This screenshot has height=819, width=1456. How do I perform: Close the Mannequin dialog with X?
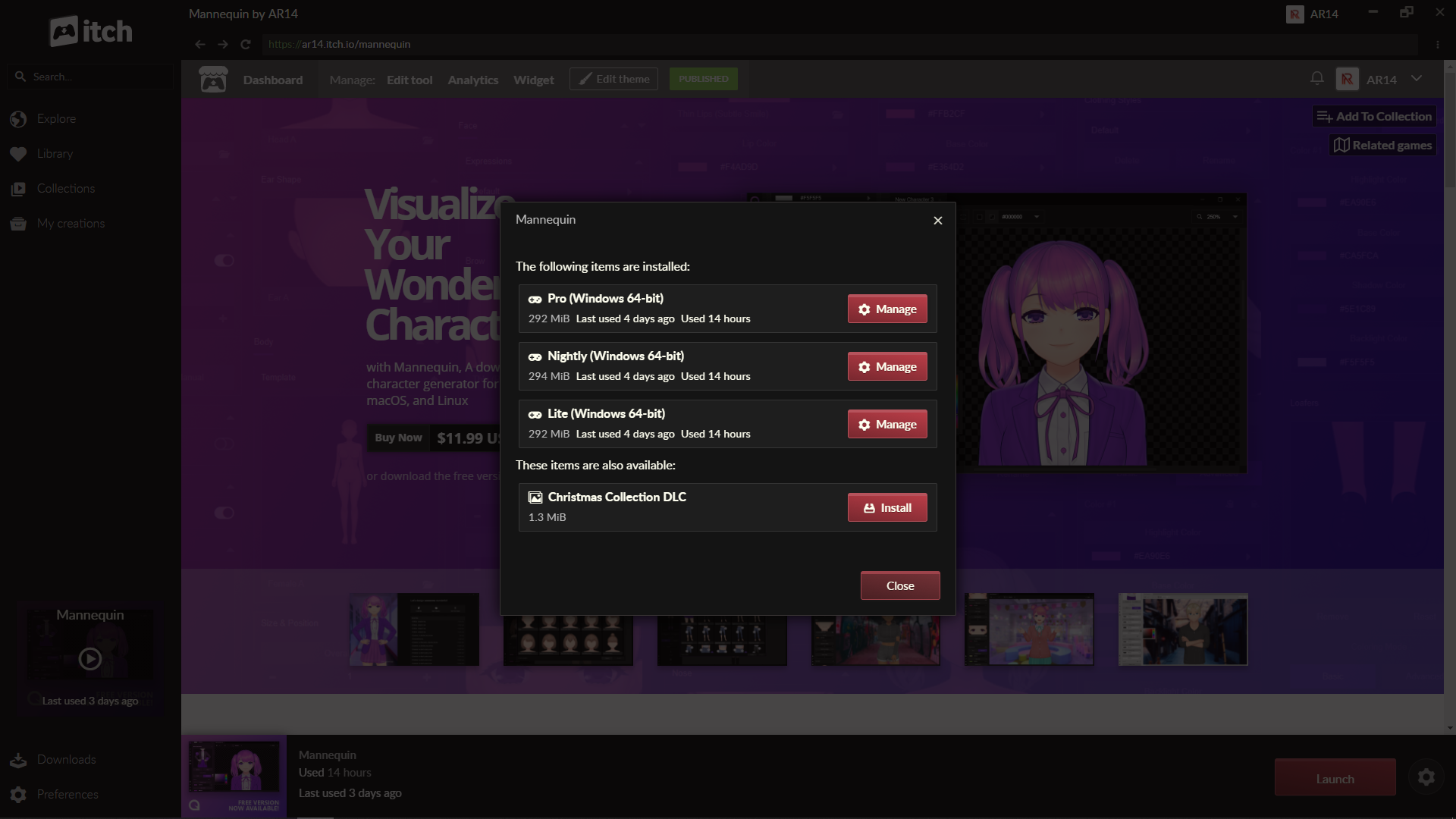click(x=938, y=220)
